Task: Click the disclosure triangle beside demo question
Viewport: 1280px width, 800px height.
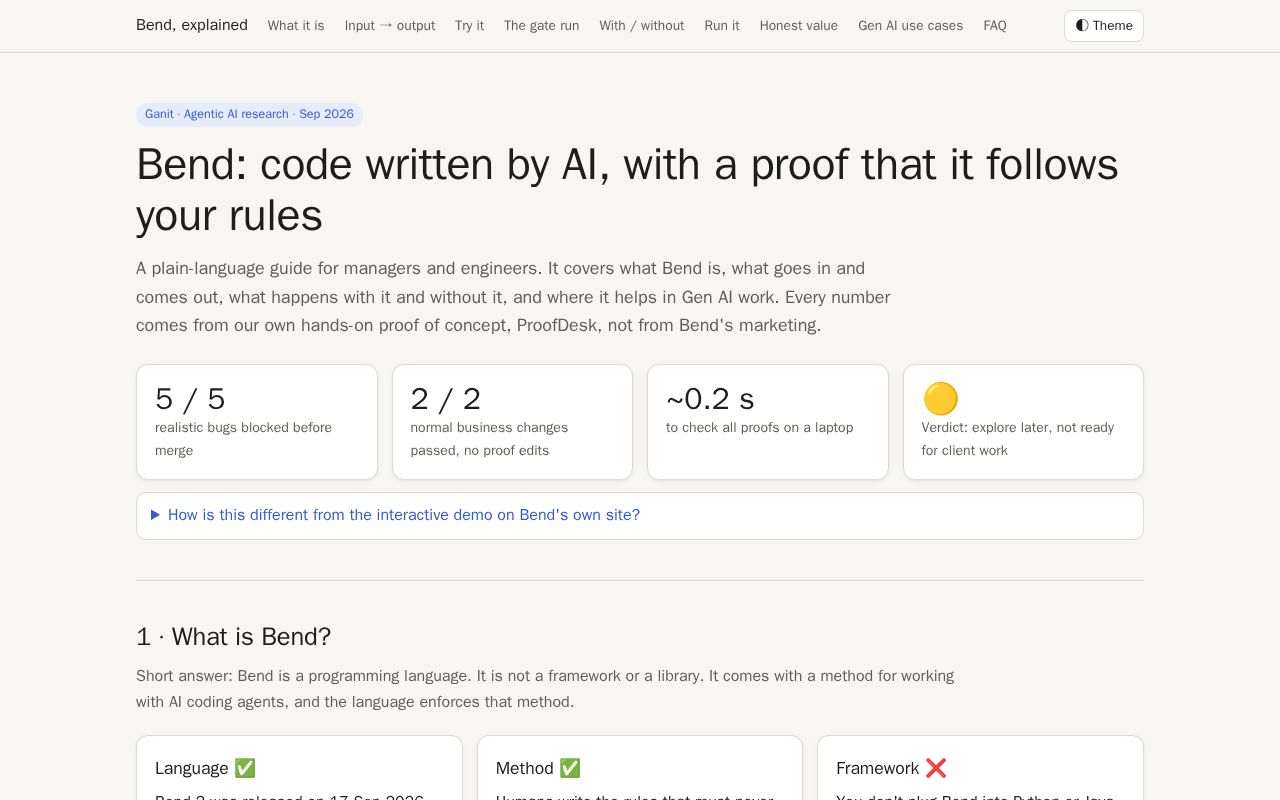Action: click(155, 515)
